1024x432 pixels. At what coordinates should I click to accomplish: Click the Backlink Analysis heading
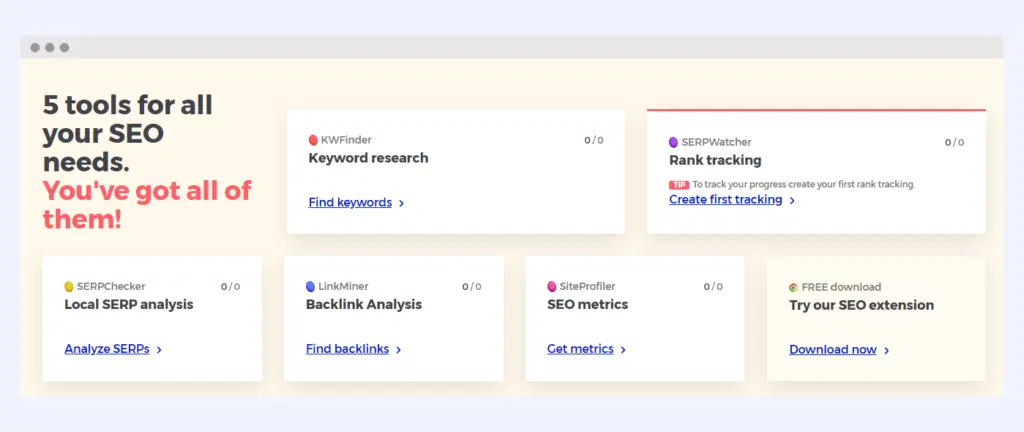point(364,304)
